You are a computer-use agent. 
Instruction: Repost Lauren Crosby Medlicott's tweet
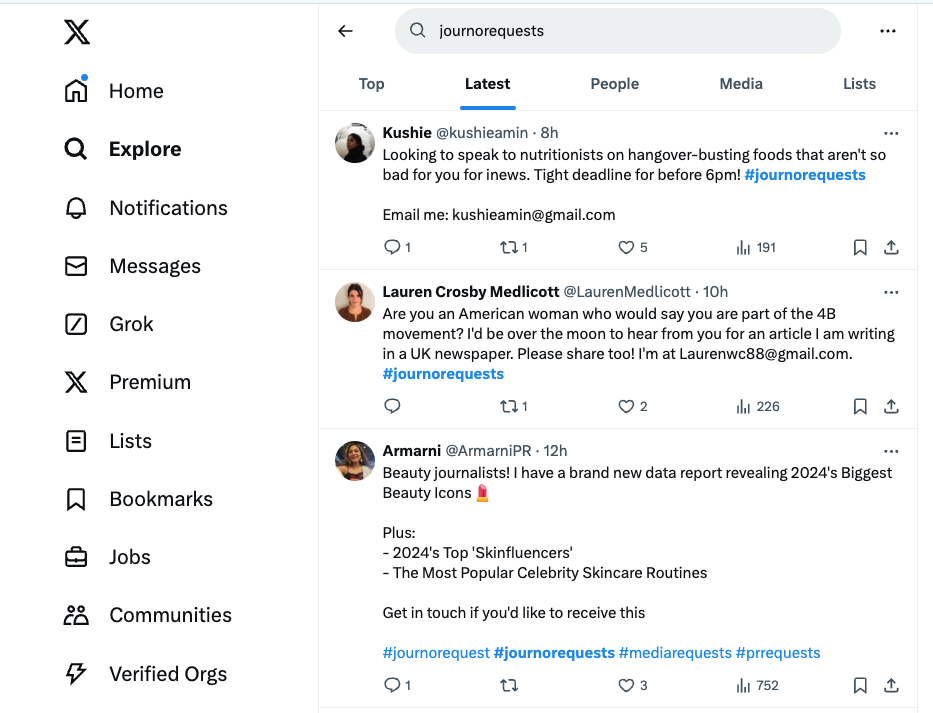pyautogui.click(x=510, y=406)
